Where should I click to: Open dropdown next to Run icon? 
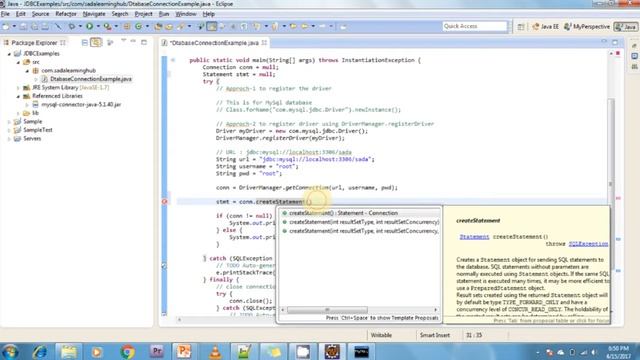[98, 27]
